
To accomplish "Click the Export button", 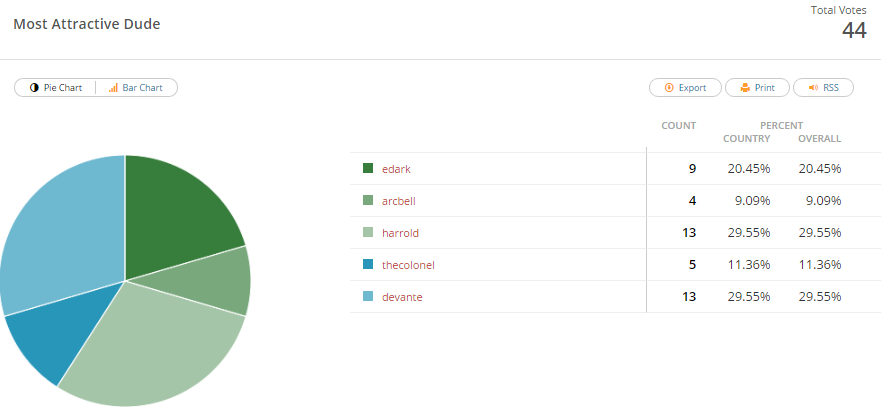I will click(x=685, y=88).
